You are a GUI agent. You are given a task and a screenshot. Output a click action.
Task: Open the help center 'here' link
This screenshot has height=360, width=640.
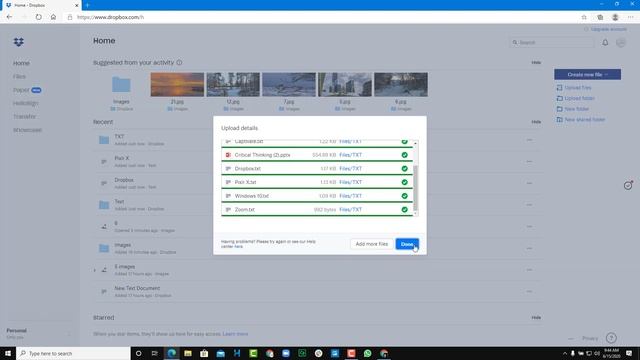coord(238,247)
